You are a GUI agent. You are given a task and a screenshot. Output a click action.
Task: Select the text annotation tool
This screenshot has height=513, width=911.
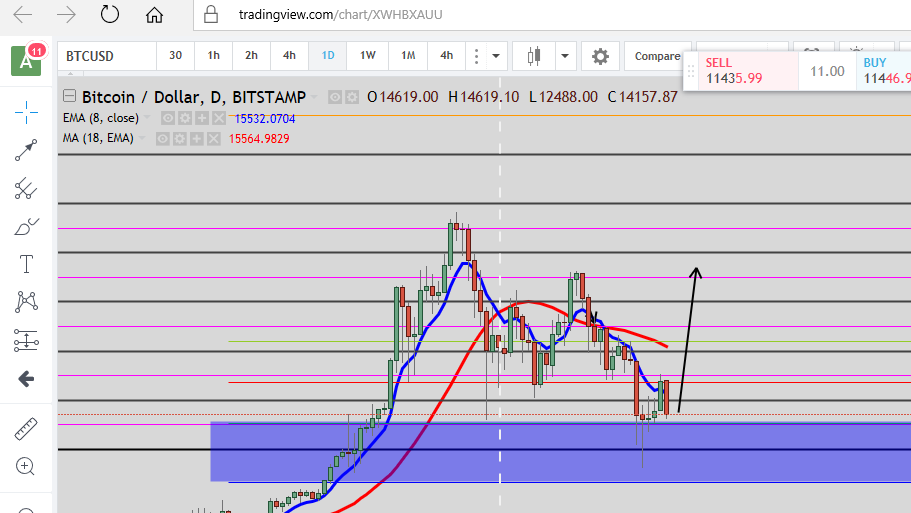click(26, 264)
